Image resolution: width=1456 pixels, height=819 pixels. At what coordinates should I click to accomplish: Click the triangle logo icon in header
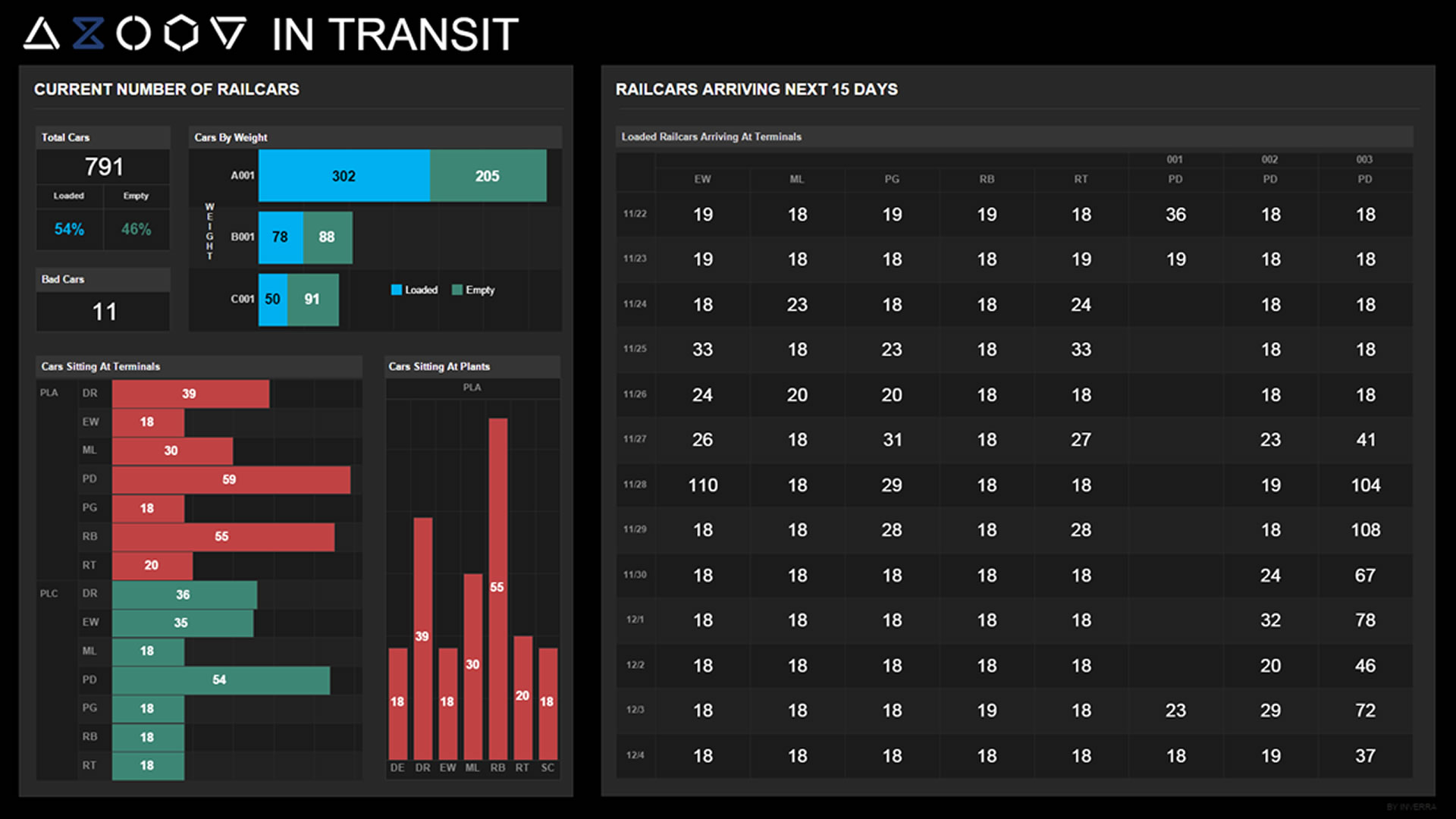[41, 34]
